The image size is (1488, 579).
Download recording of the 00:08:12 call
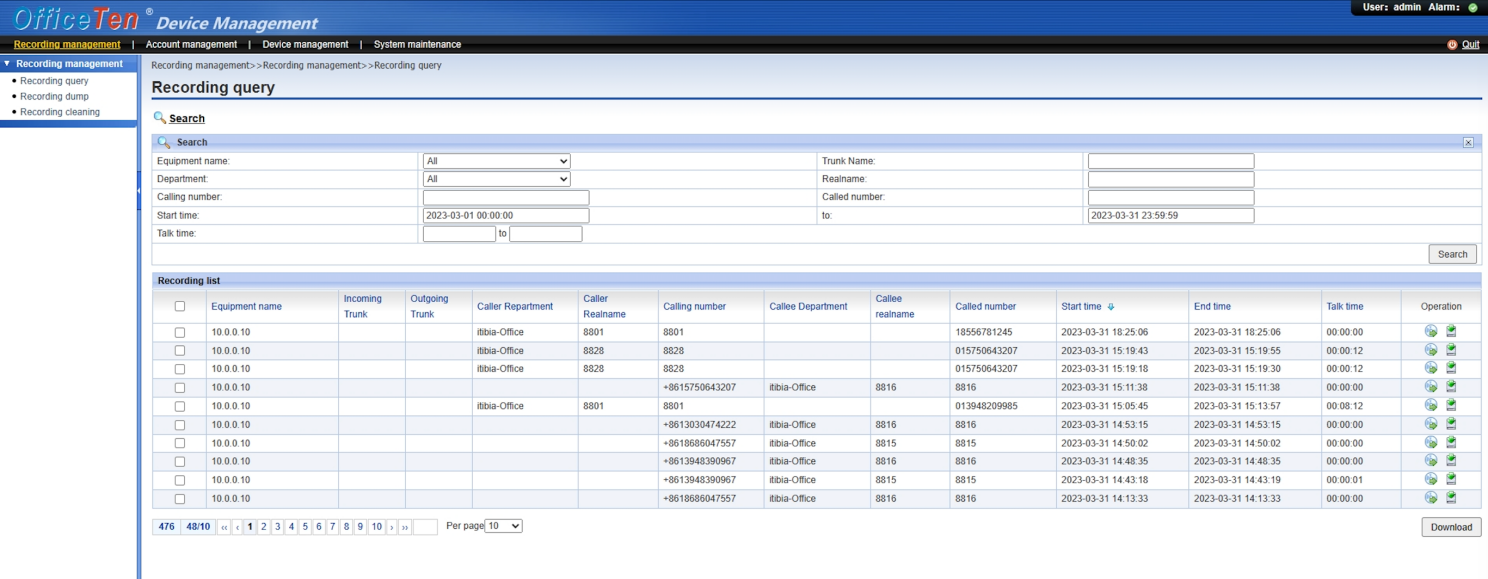click(x=1451, y=406)
